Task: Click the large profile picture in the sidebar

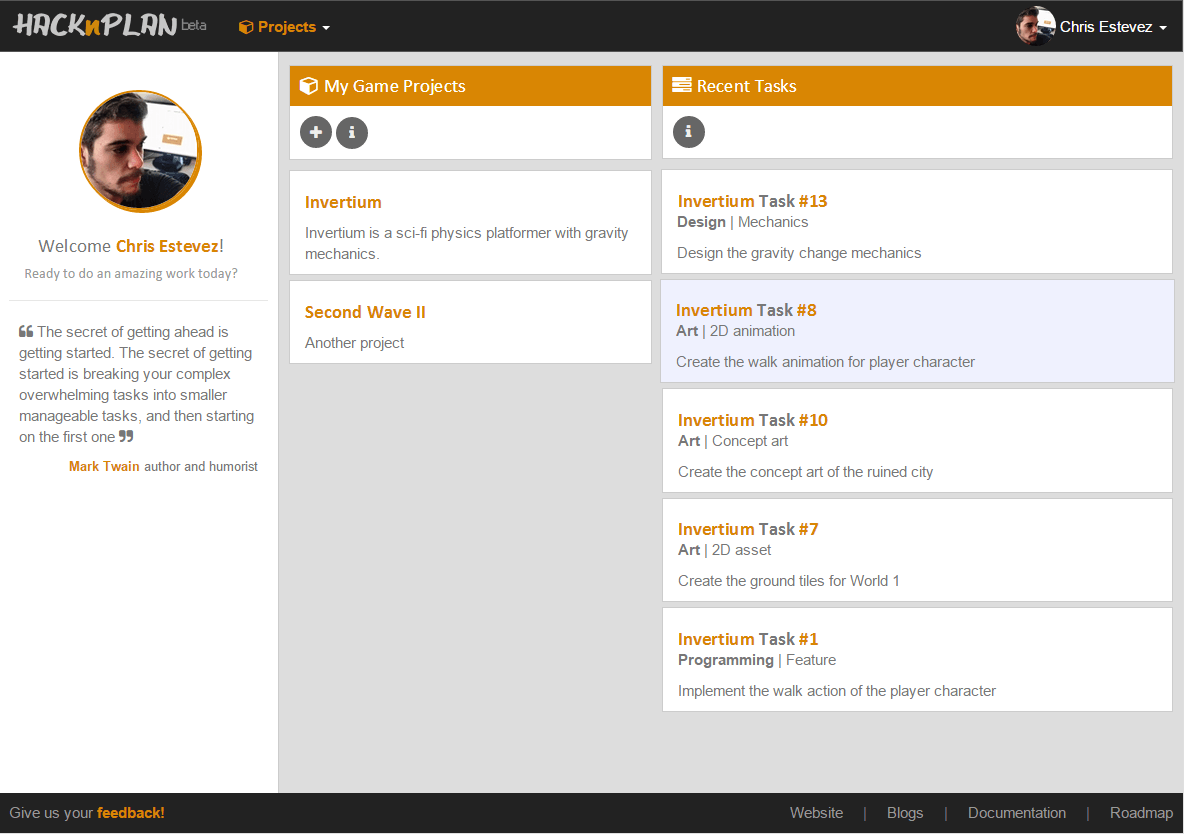Action: [140, 151]
